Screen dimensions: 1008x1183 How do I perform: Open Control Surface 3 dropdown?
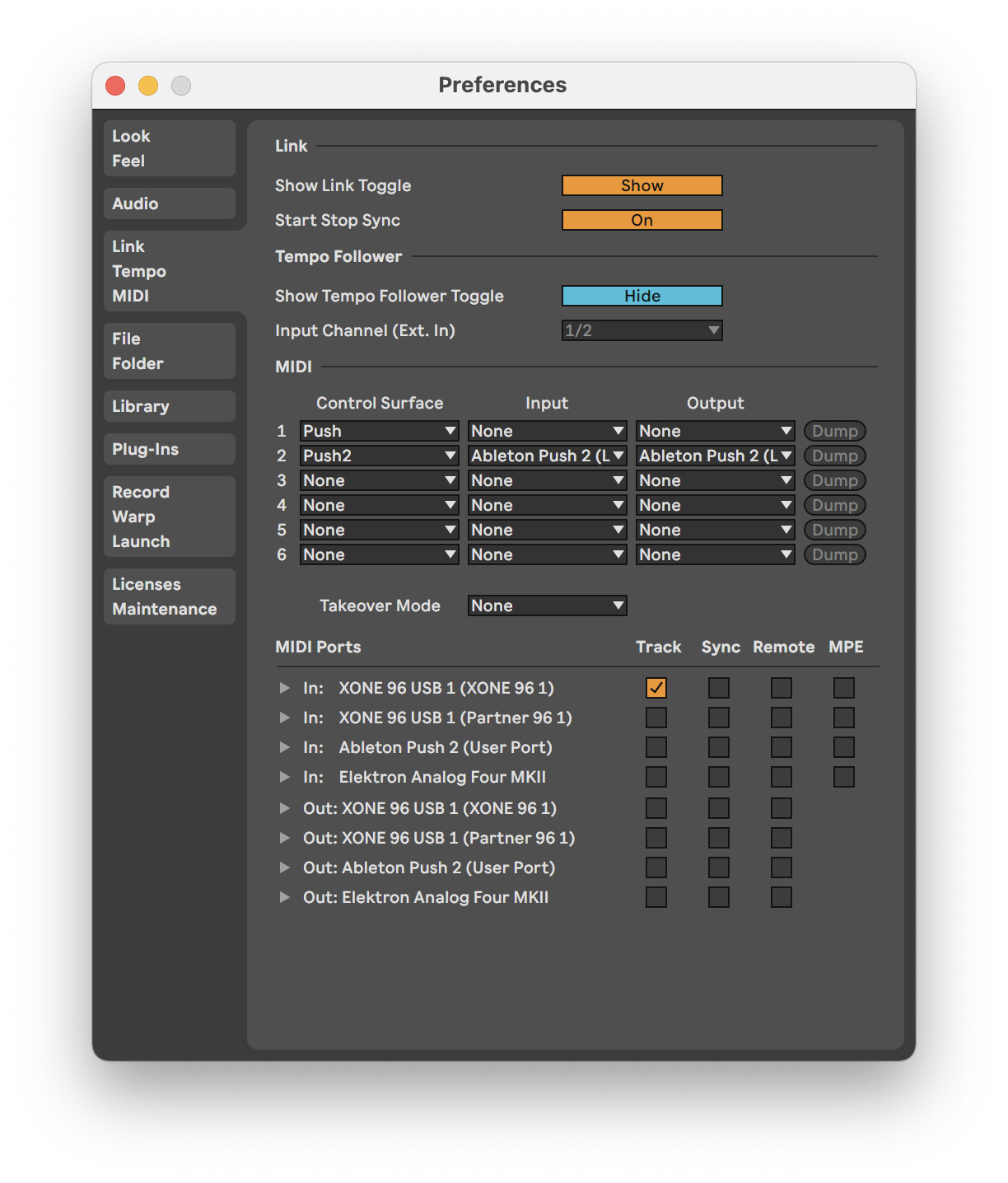pyautogui.click(x=380, y=480)
